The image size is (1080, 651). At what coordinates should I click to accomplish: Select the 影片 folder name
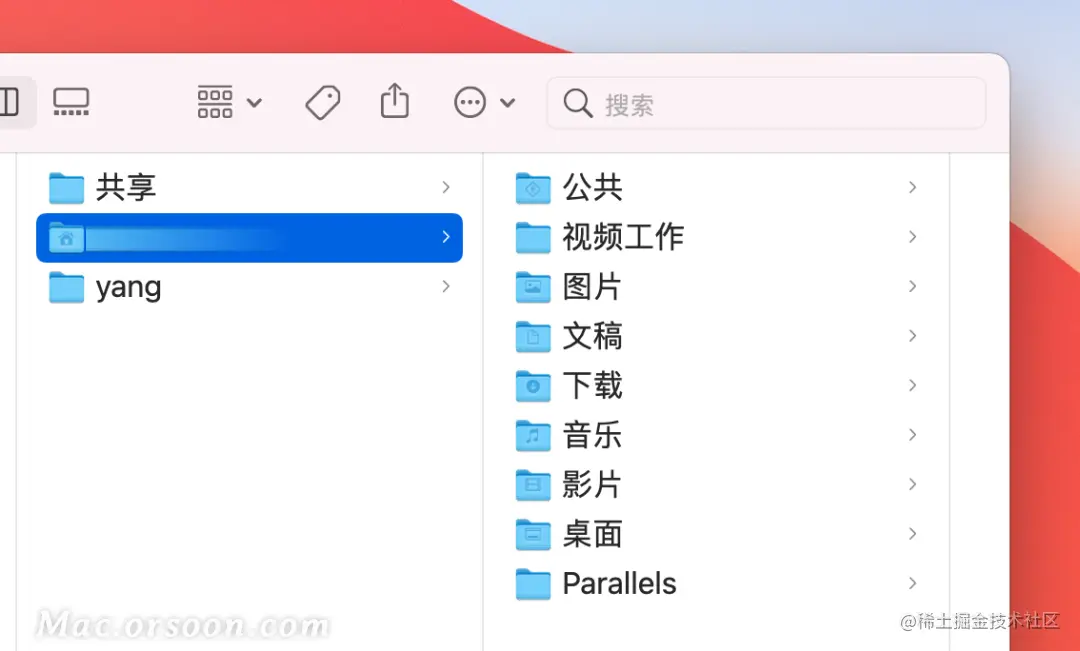click(592, 485)
